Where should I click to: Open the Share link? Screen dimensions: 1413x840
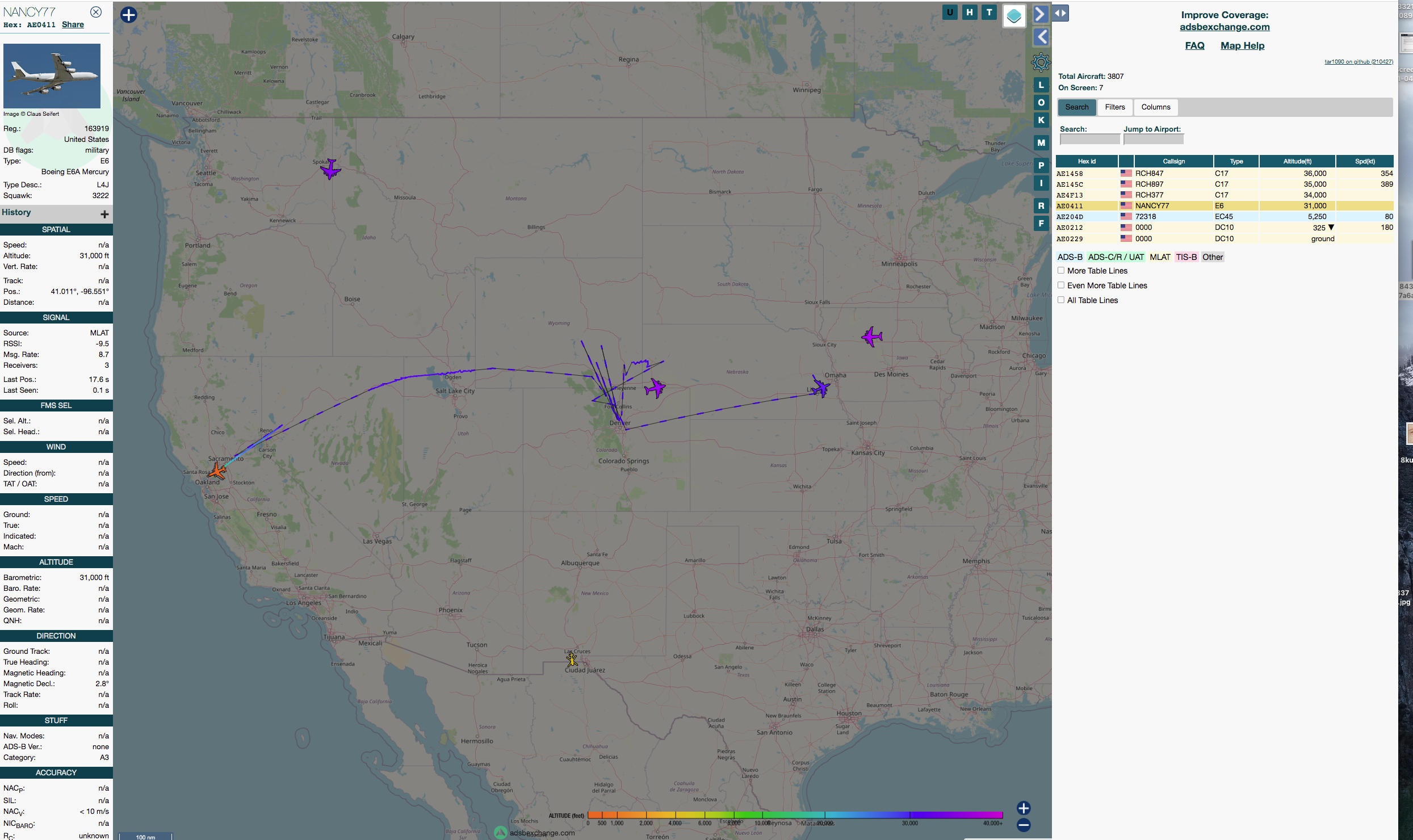point(73,24)
